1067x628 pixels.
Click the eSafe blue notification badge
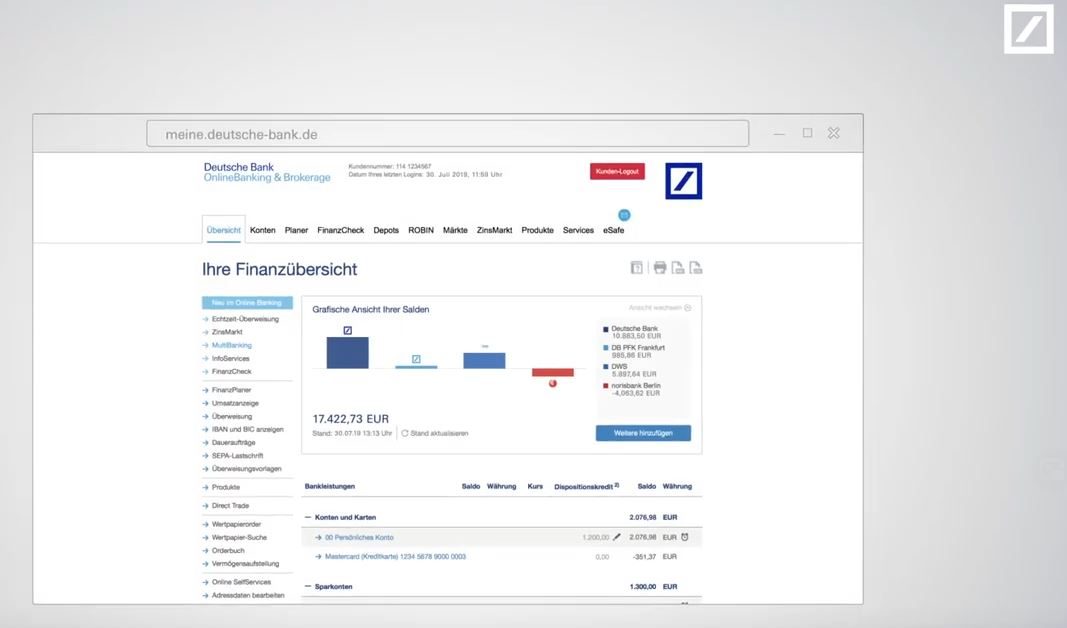pos(624,215)
